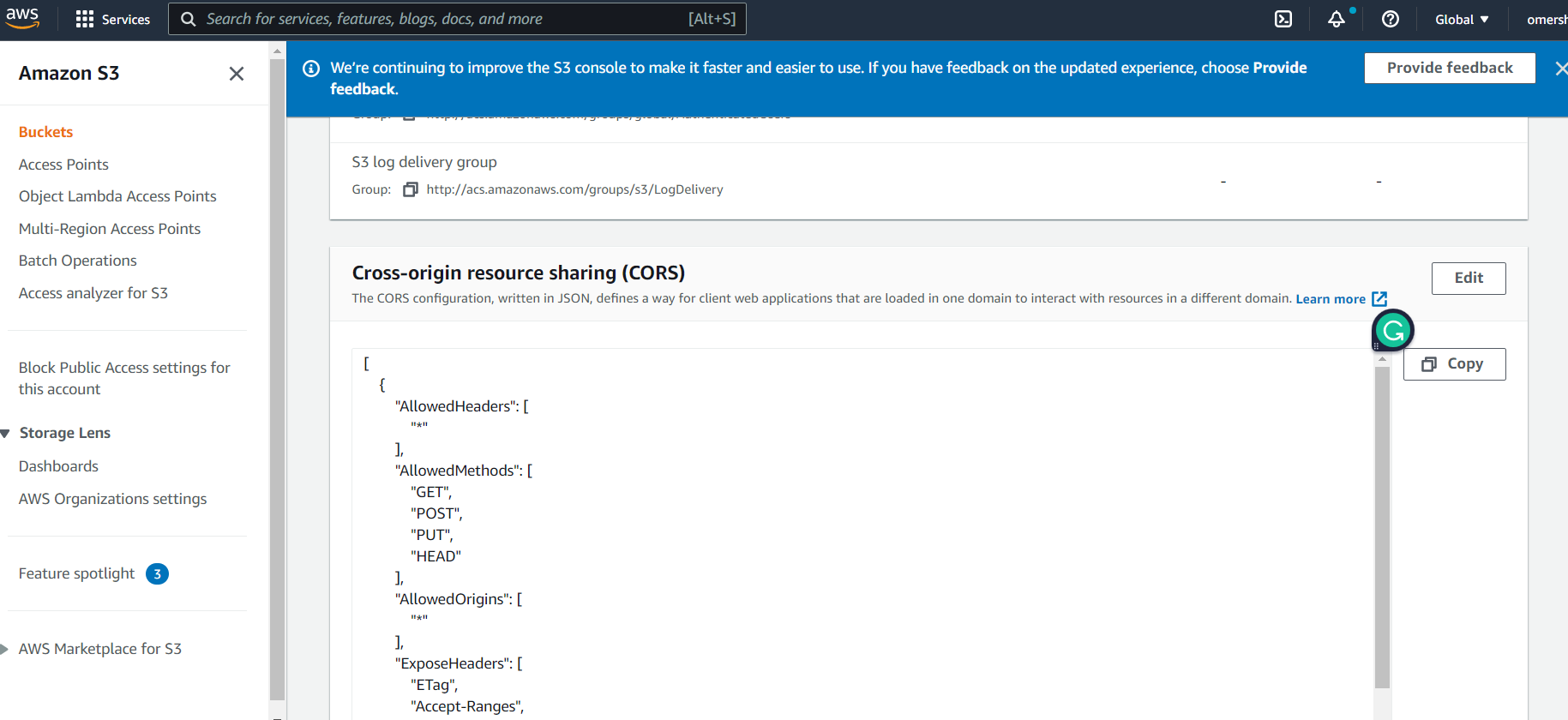The height and width of the screenshot is (720, 1568).
Task: Open Feature spotlight
Action: click(77, 573)
